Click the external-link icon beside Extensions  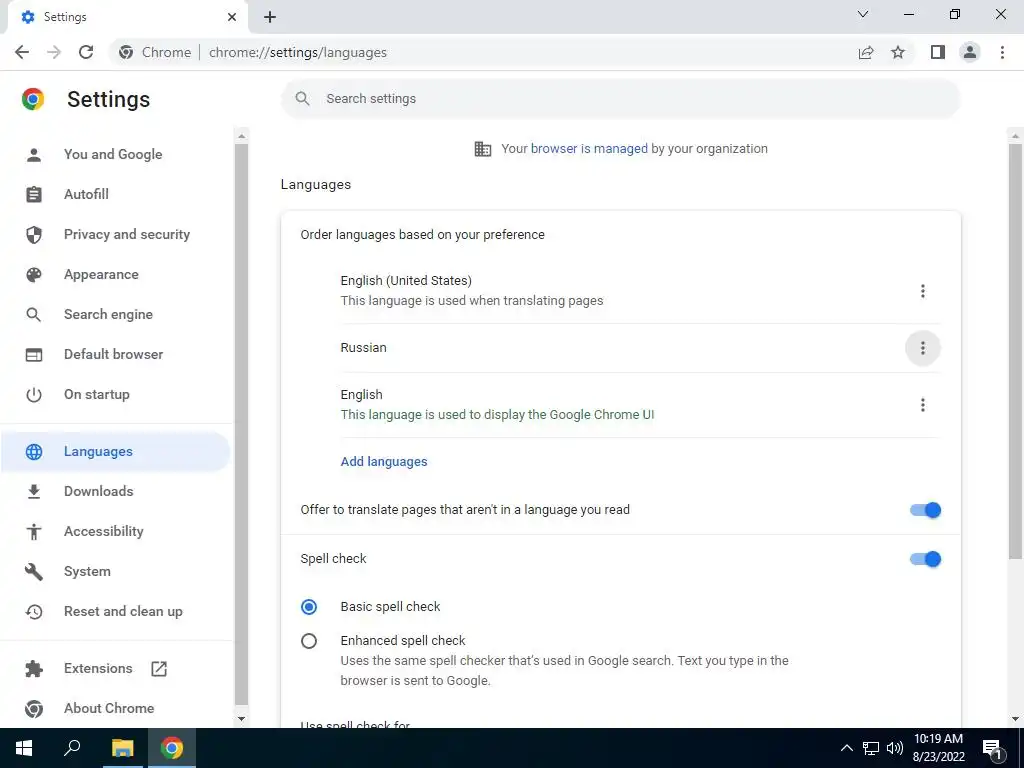click(159, 669)
